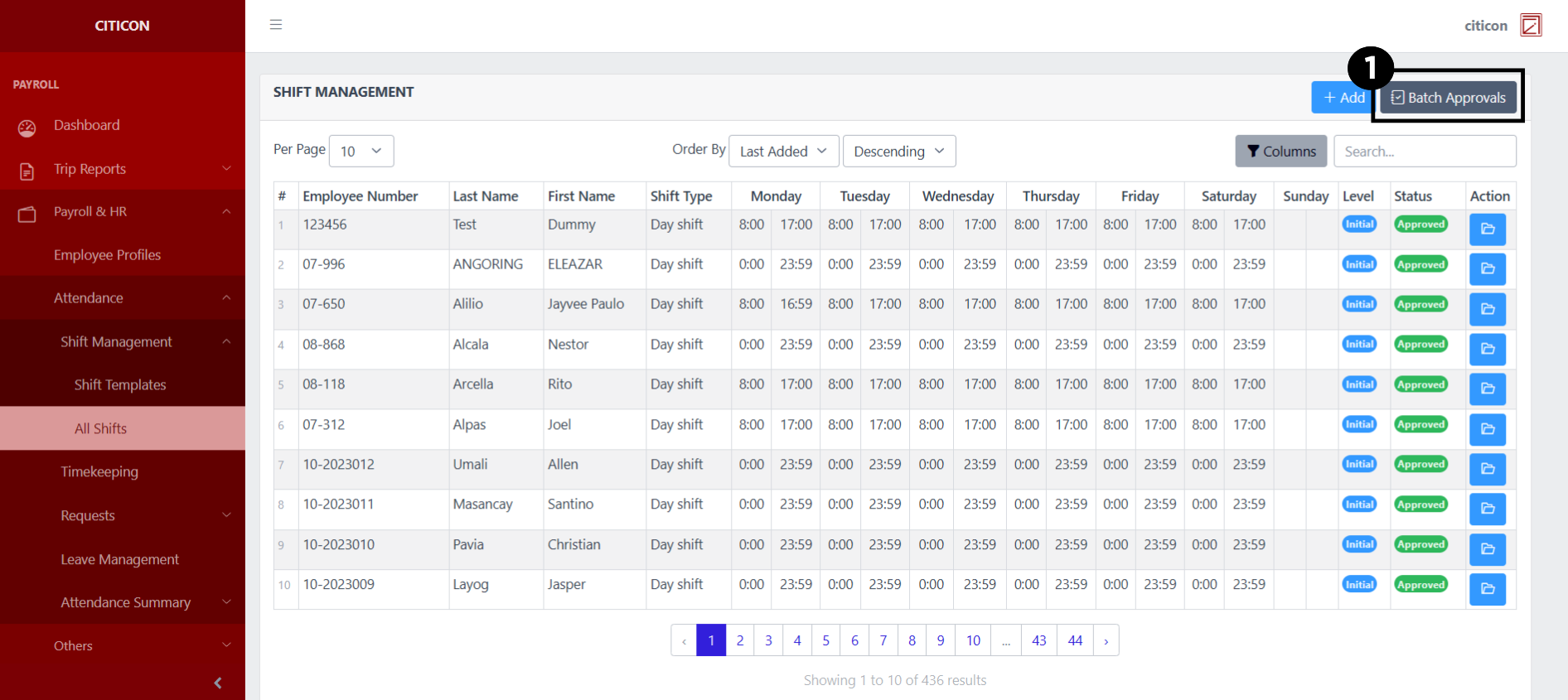This screenshot has width=1568, height=700.
Task: Click the Trip Reports document icon
Action: pyautogui.click(x=27, y=171)
